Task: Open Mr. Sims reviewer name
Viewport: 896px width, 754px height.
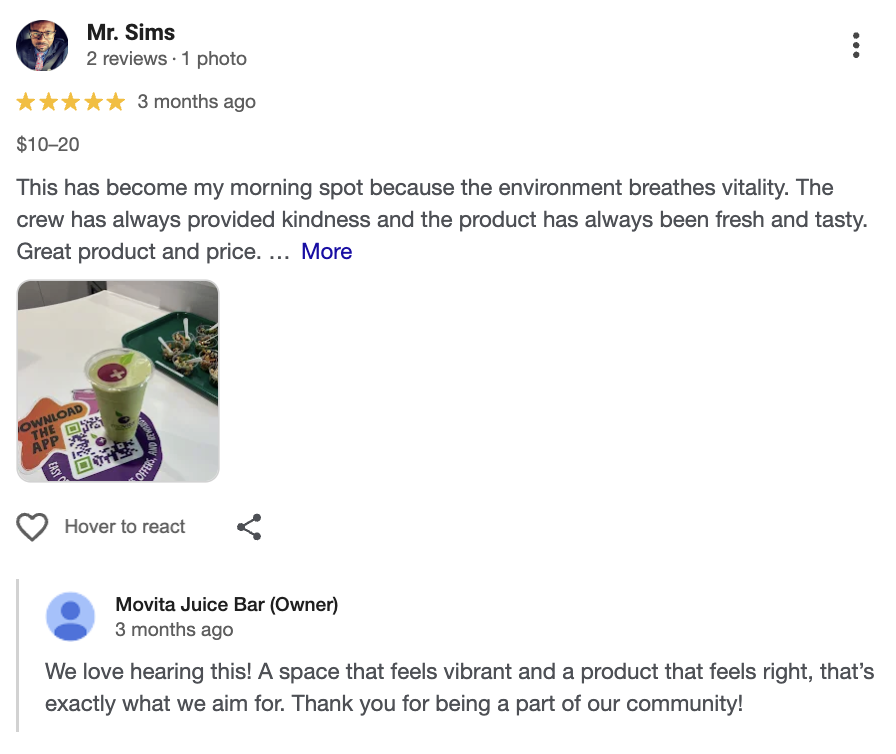Action: pos(131,32)
